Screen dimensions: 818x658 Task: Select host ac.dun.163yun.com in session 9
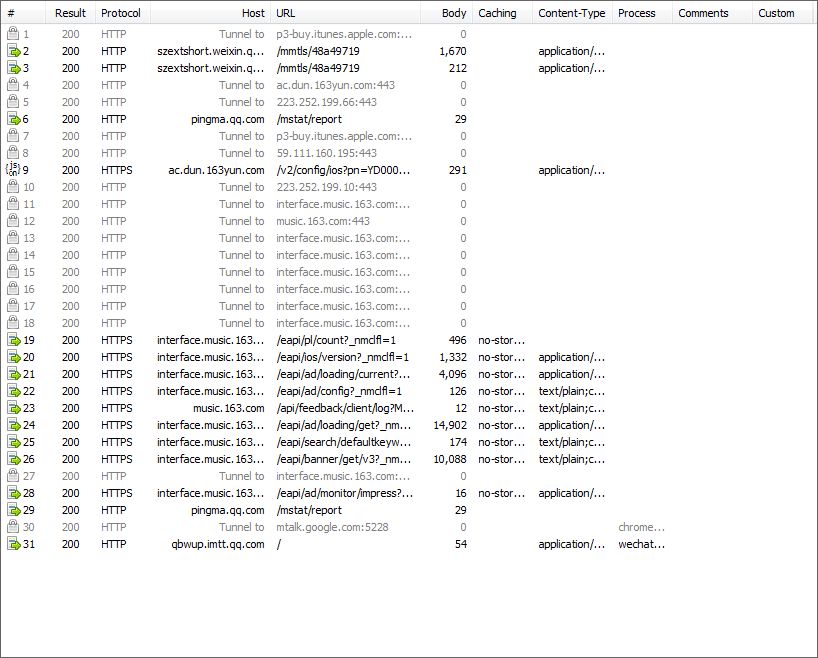click(216, 170)
